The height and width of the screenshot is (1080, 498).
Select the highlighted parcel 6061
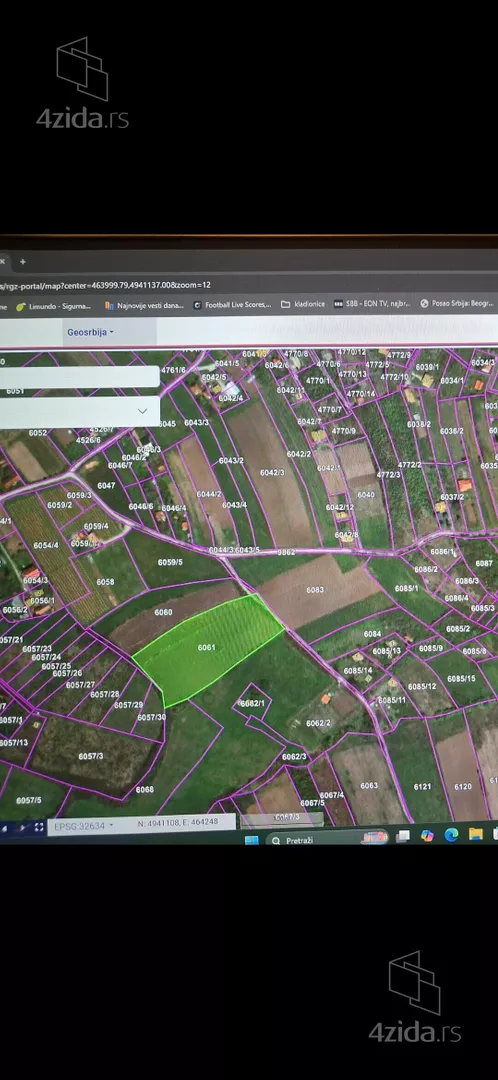207,647
